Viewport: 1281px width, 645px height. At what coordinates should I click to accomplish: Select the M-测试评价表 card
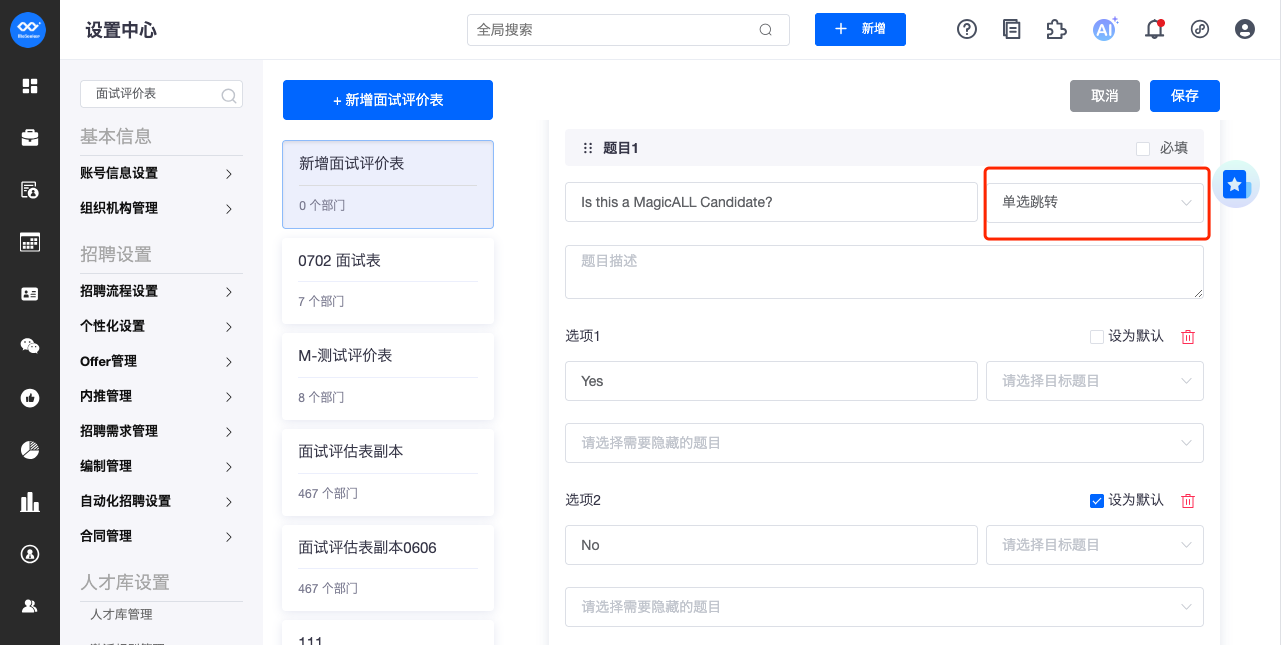(388, 376)
